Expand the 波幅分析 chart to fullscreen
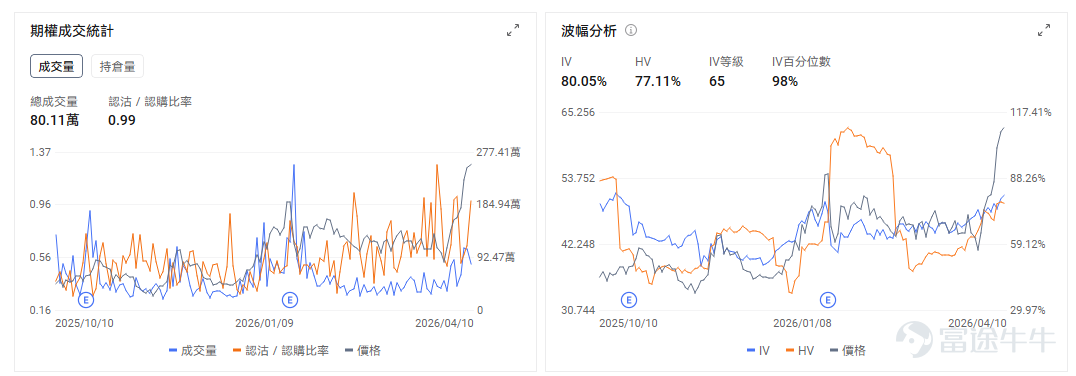 (1044, 30)
